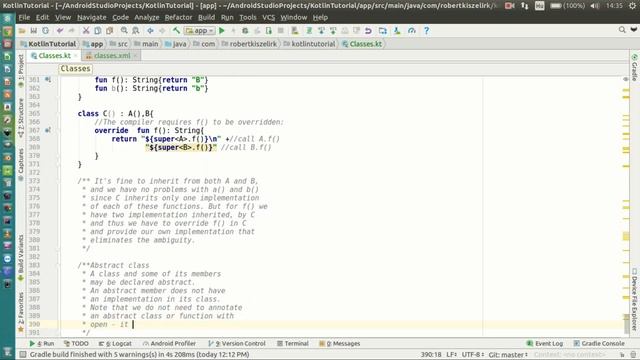Open the File menu
Screen dimensions: 640x360
24,18
